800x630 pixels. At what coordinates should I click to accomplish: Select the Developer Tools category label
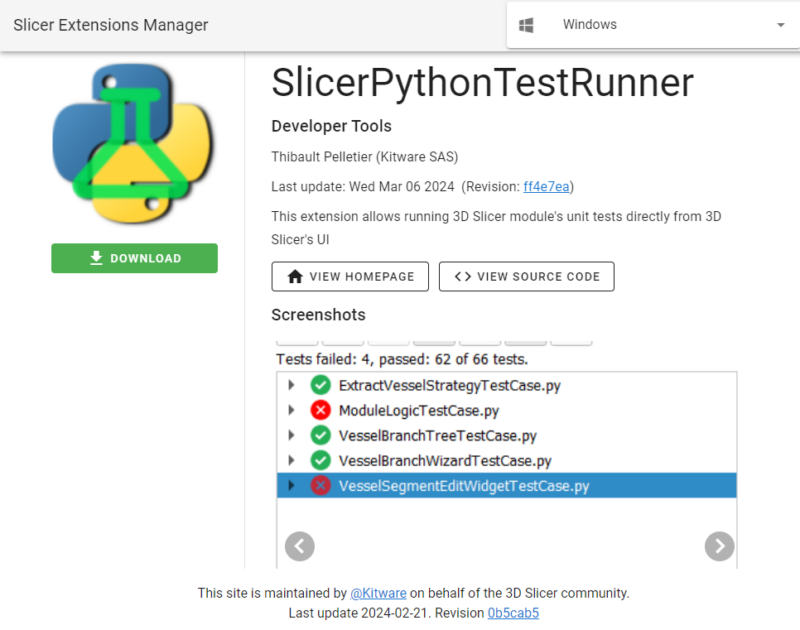[x=331, y=126]
